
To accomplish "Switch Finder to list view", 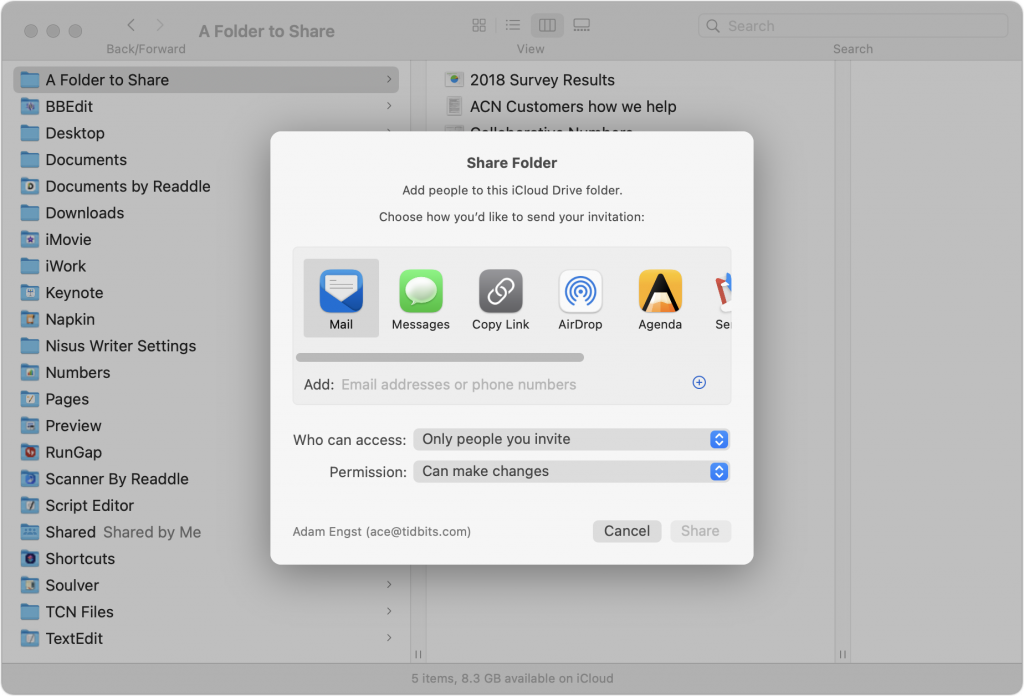I will point(512,25).
